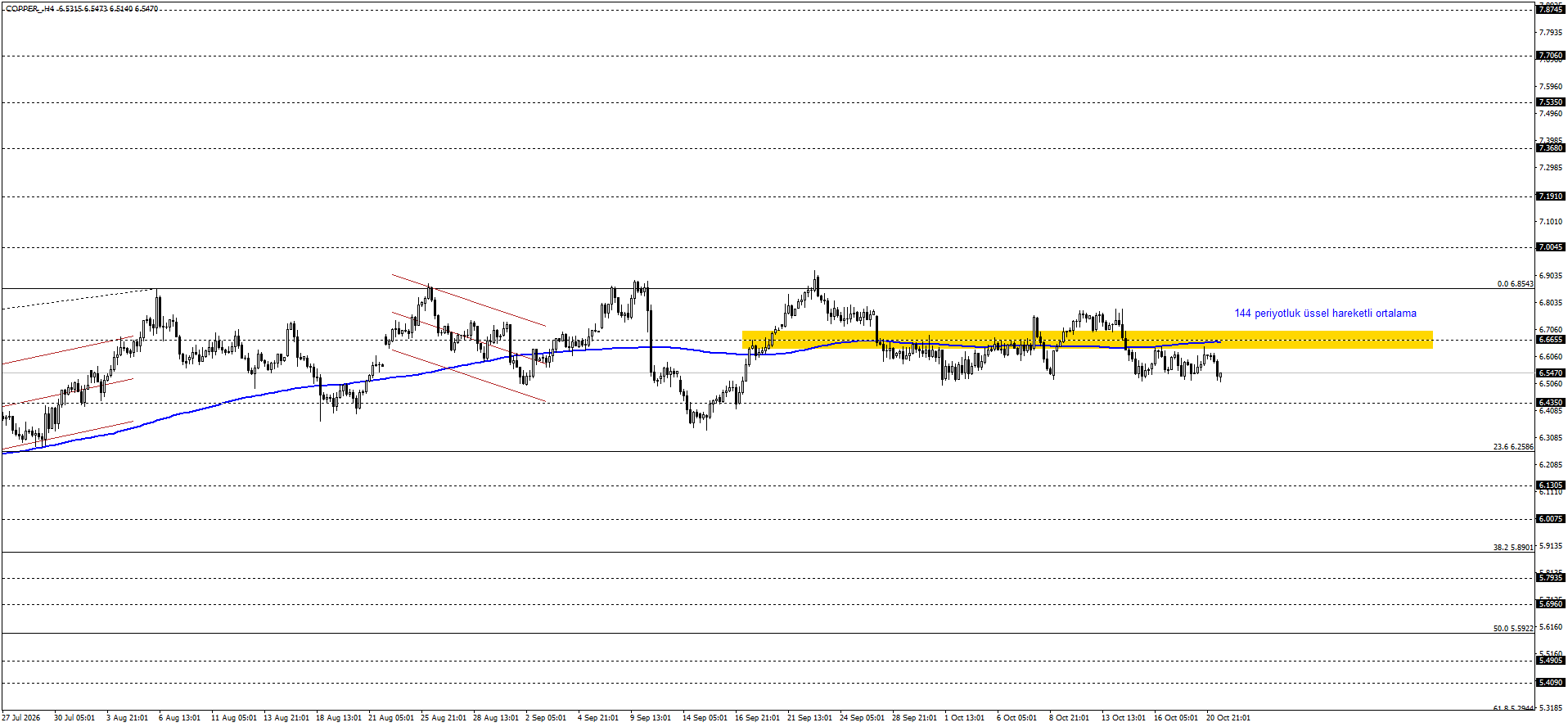Click the 5.6960 price level label
The image size is (1568, 727).
1551,604
